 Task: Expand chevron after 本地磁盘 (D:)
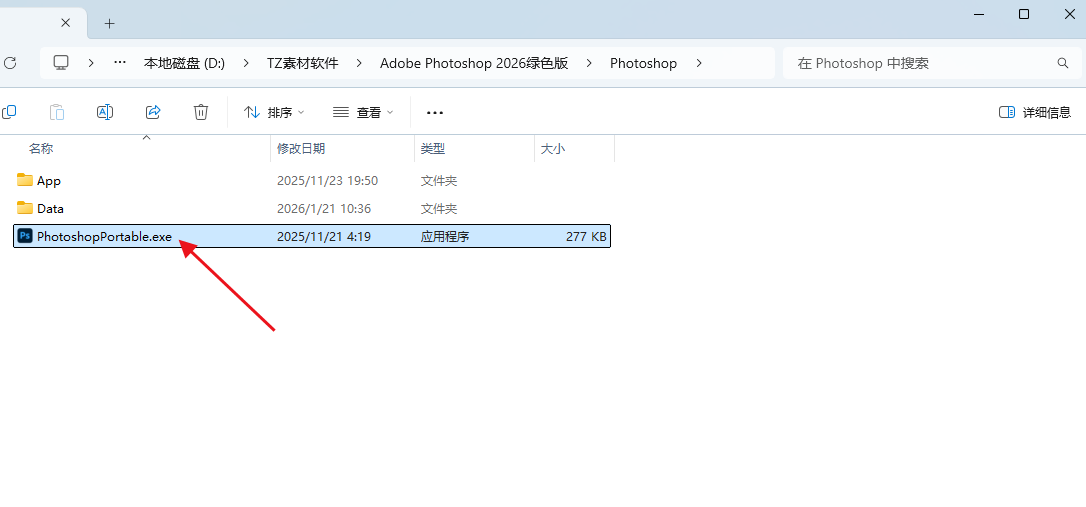point(246,63)
